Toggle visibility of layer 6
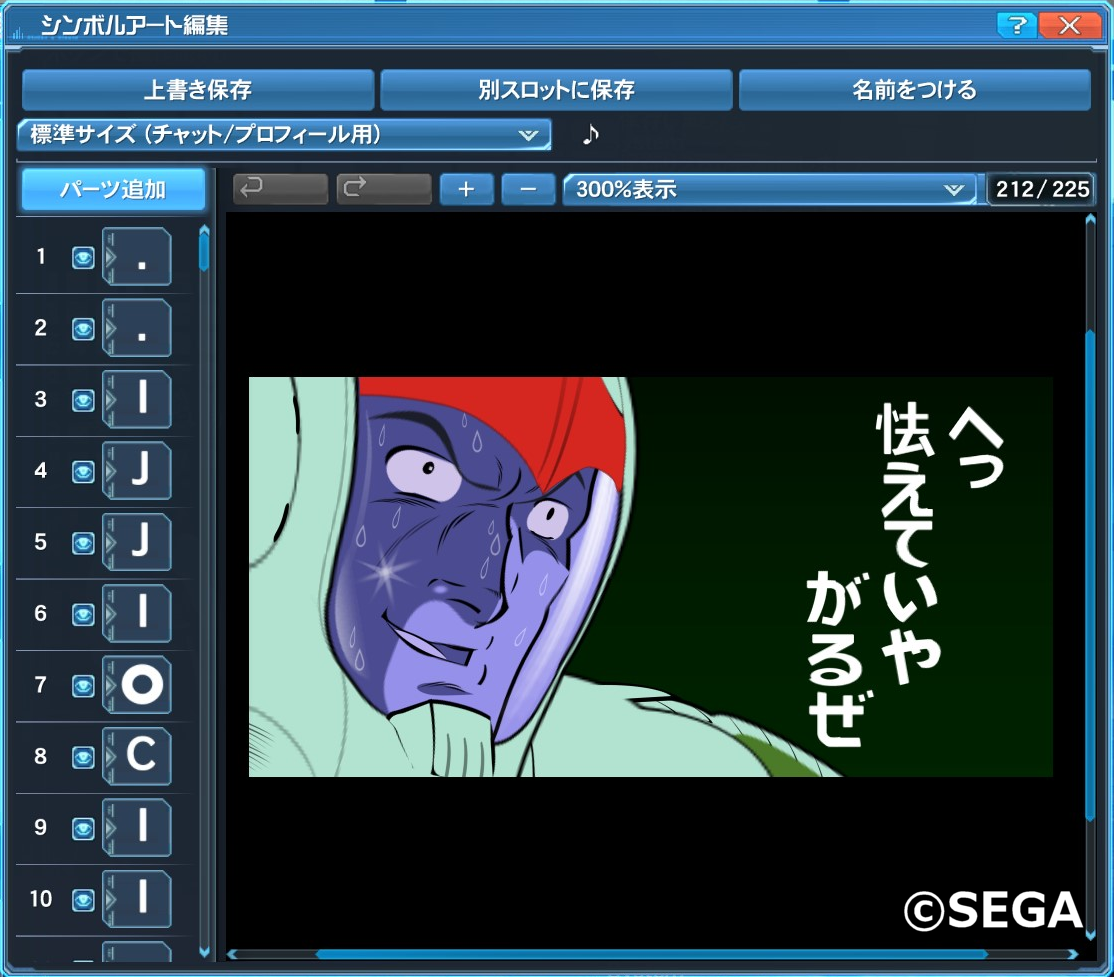Screen dimensions: 1114x977 click(83, 615)
